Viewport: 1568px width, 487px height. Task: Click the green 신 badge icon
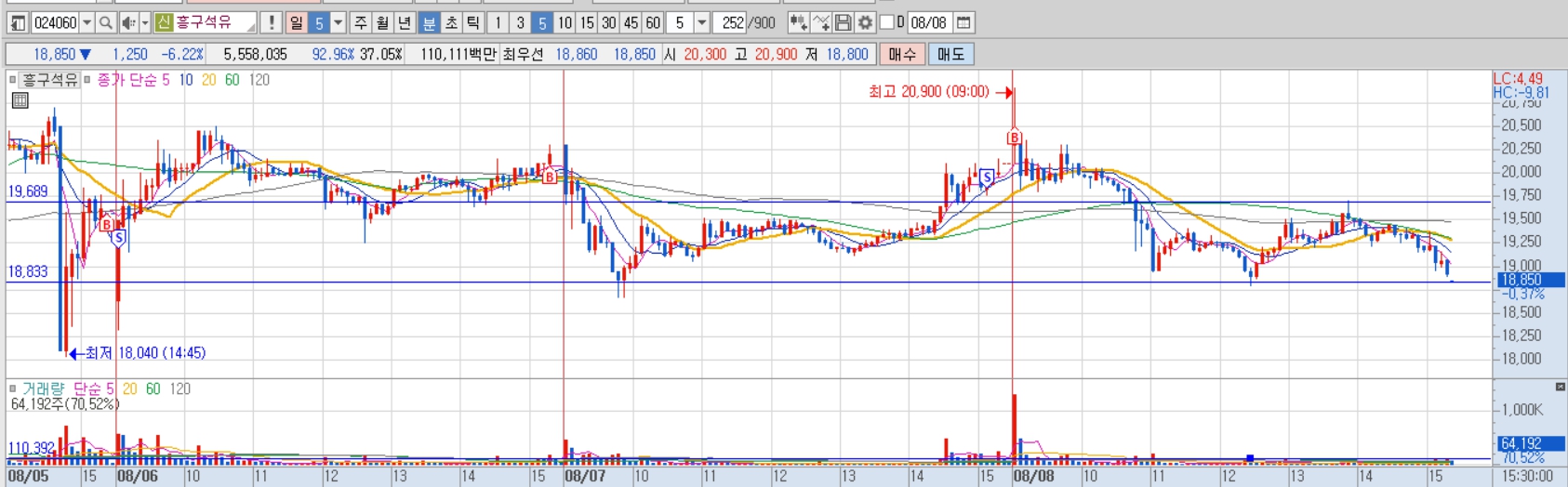(x=165, y=22)
